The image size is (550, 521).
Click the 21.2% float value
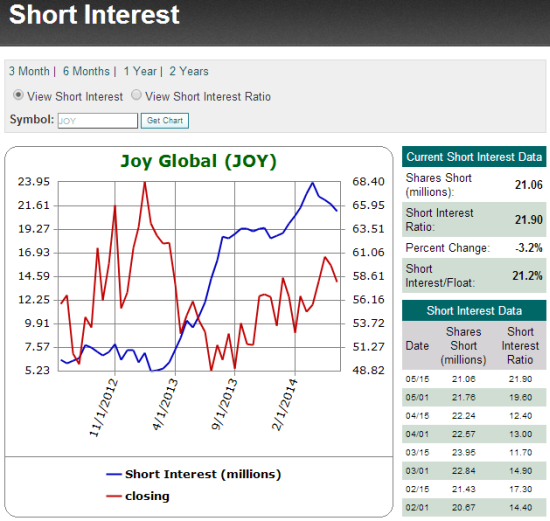tap(527, 276)
